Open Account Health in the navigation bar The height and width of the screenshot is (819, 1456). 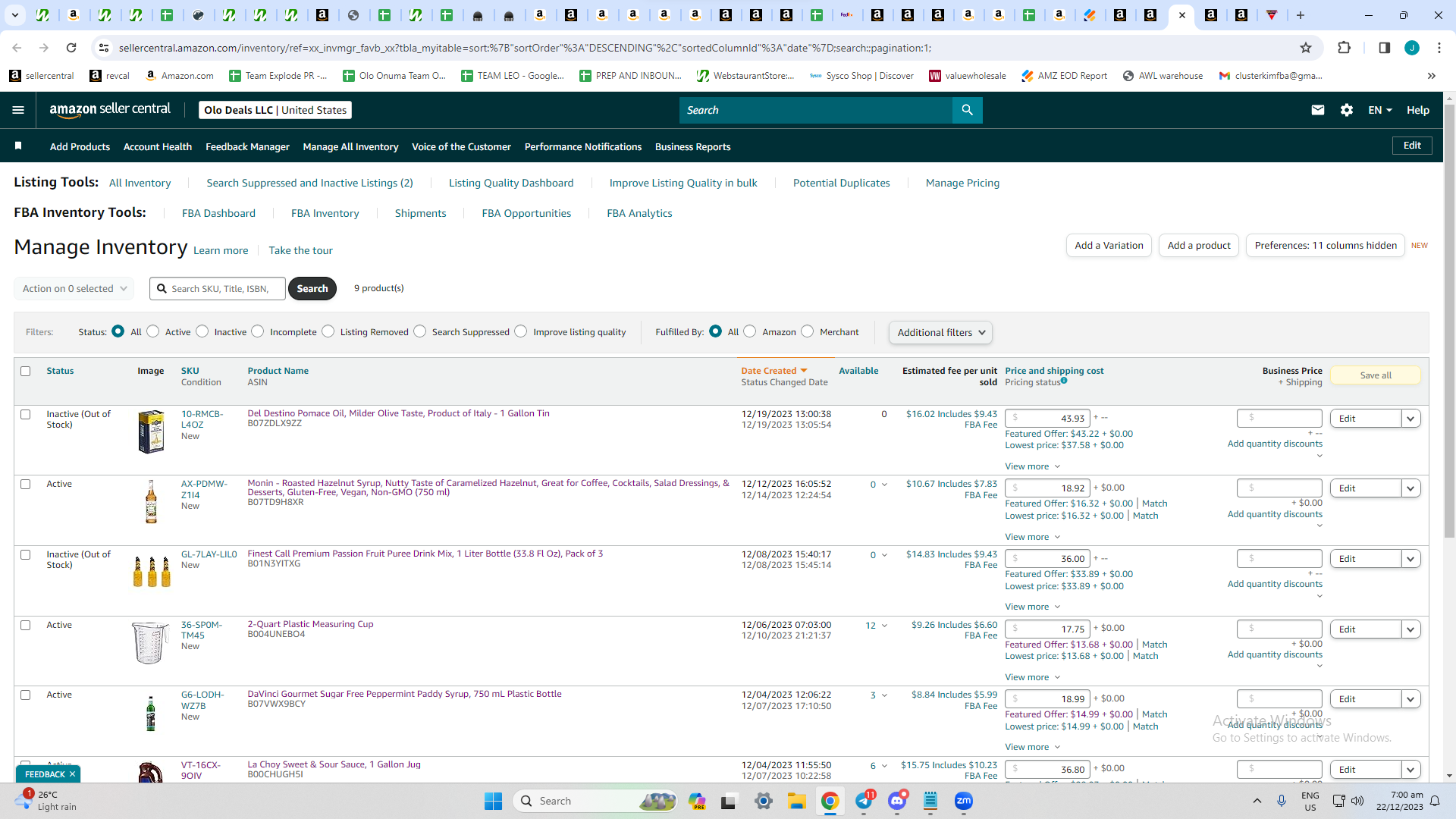[x=158, y=146]
